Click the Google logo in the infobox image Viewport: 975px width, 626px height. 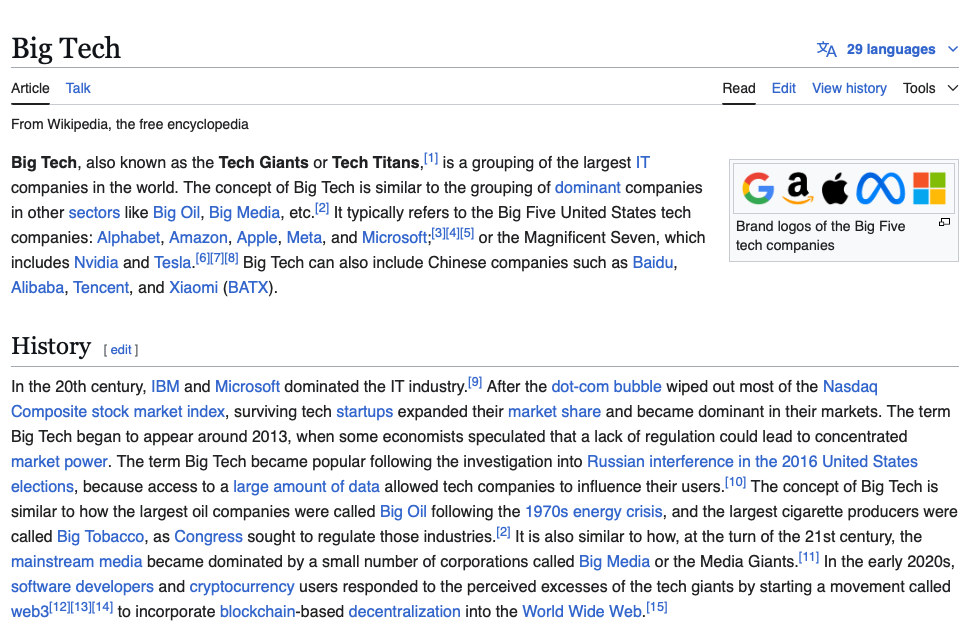coord(757,188)
